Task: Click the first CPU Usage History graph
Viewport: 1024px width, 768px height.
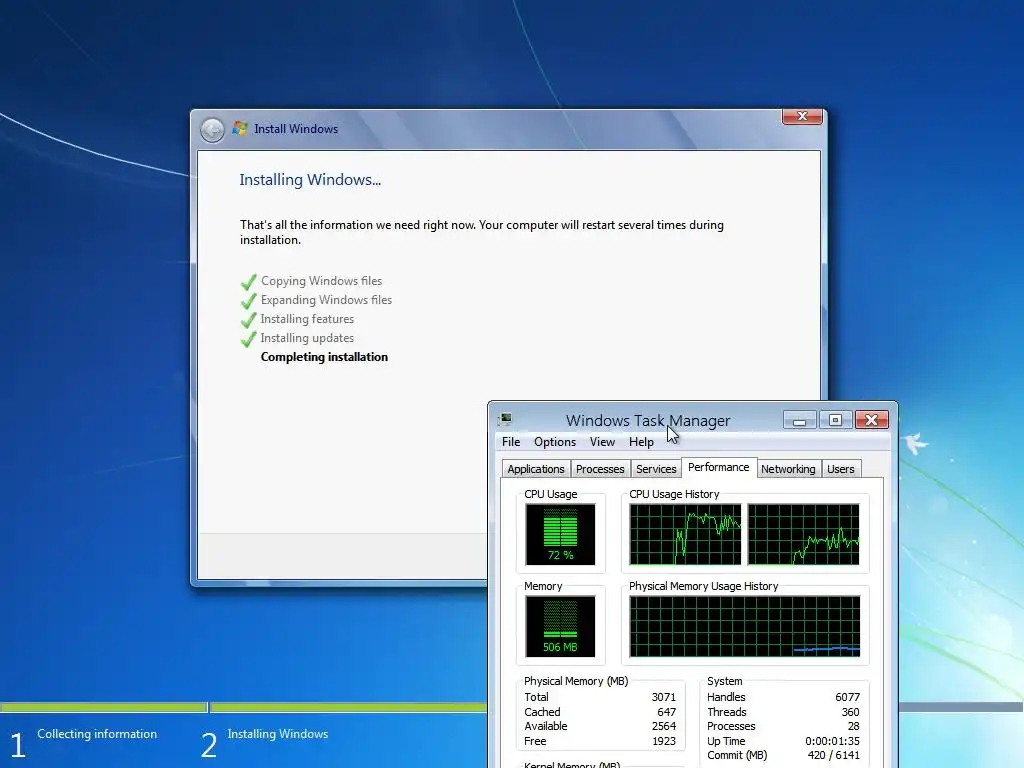Action: 685,534
